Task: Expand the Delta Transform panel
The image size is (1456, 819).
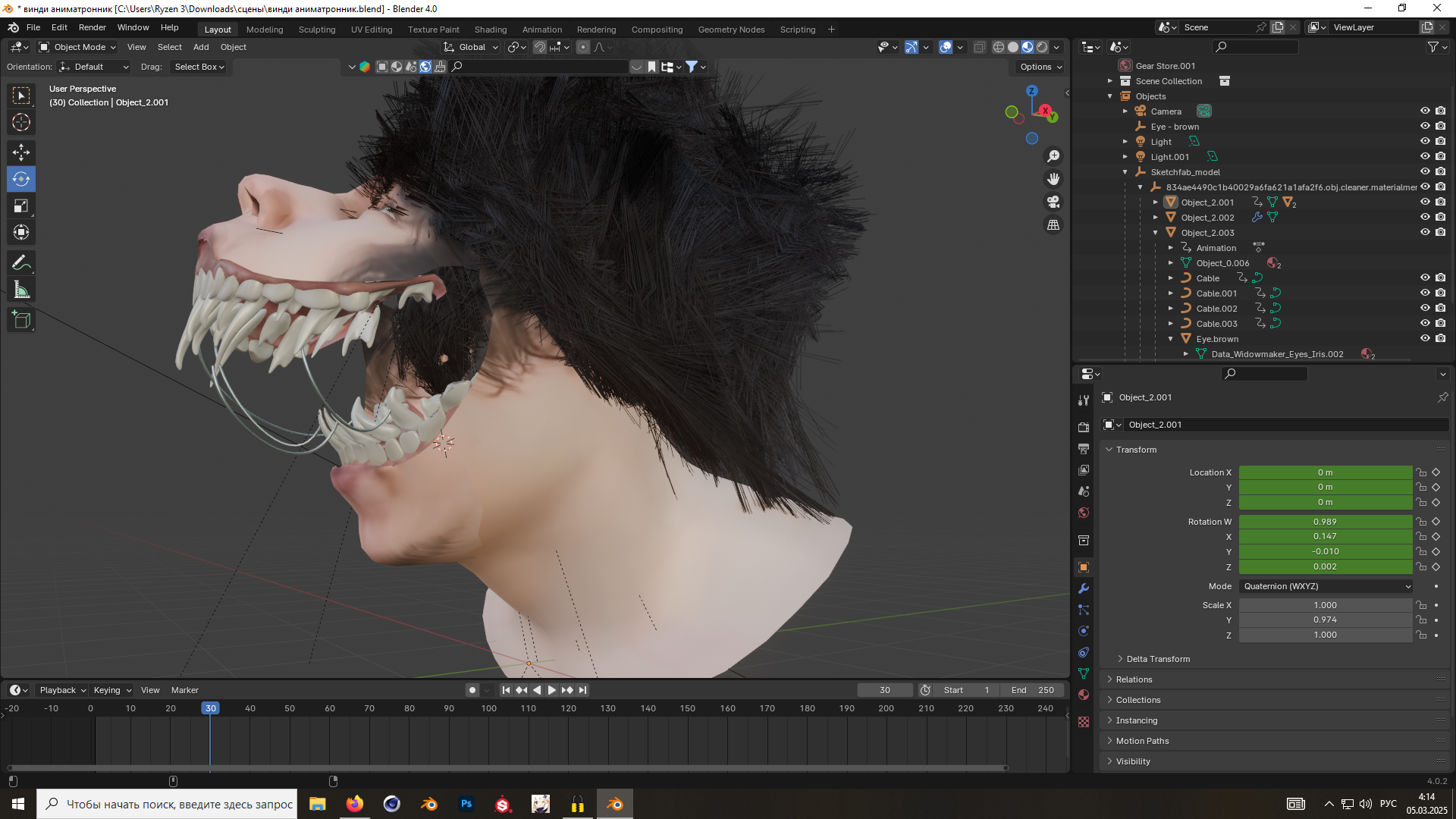Action: coord(1157,659)
